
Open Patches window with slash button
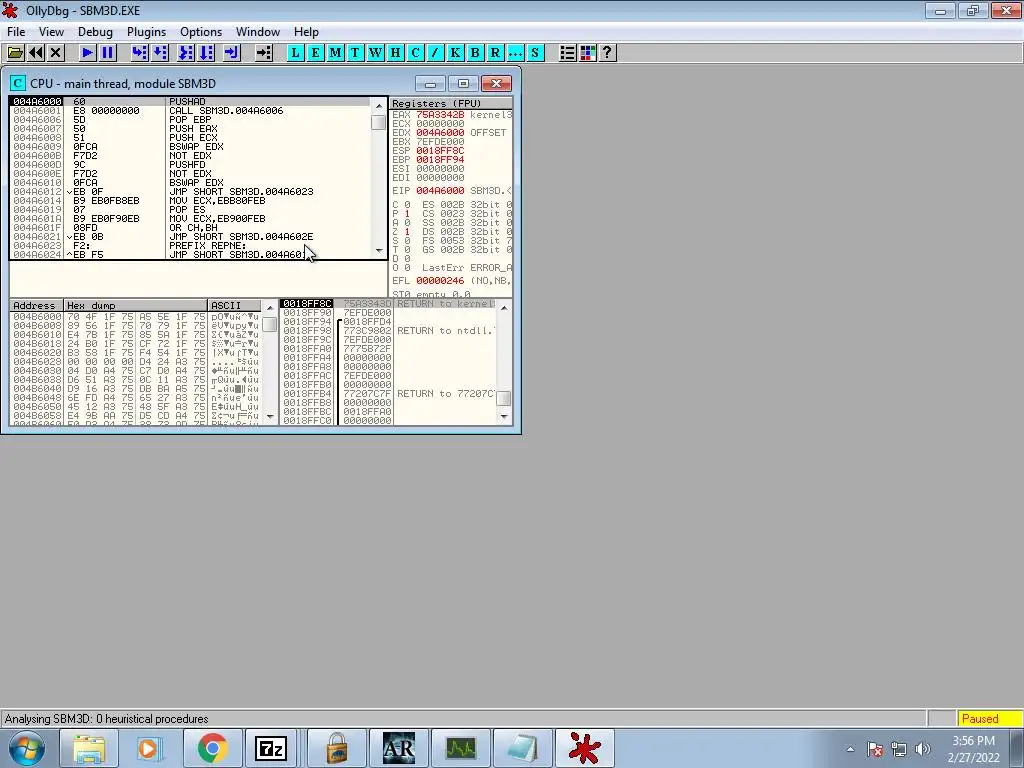tap(435, 53)
